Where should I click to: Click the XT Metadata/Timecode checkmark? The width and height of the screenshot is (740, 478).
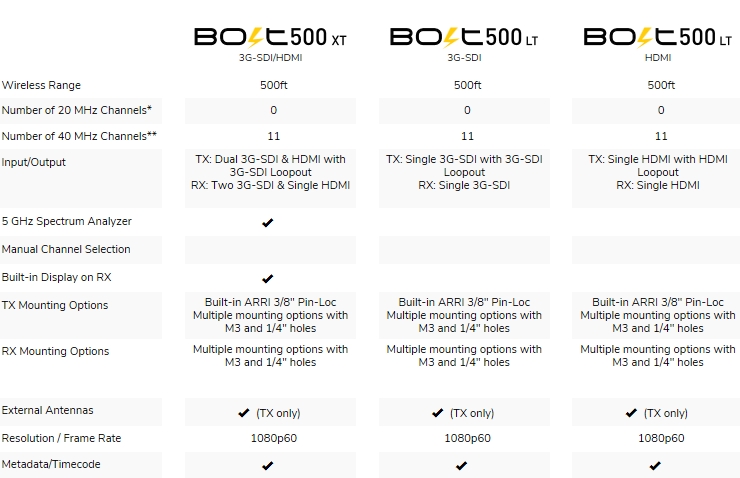tap(268, 466)
